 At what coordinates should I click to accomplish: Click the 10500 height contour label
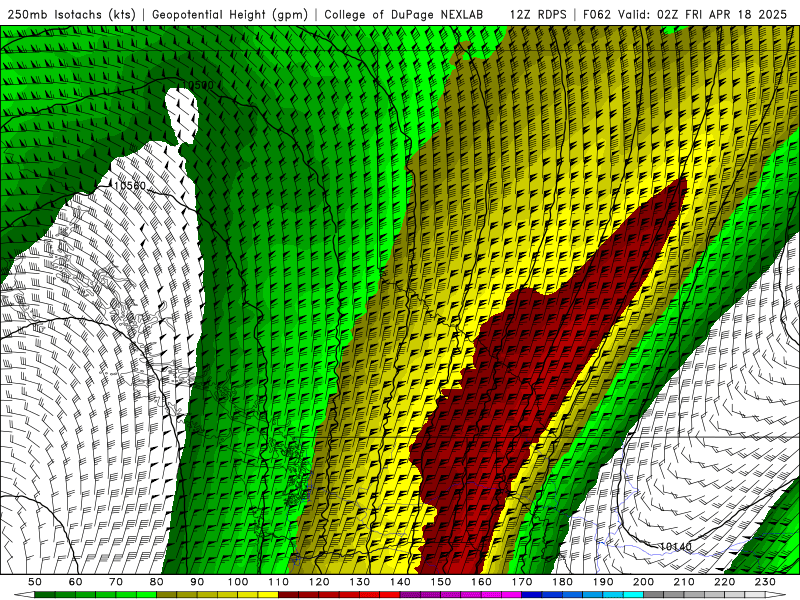tap(197, 85)
